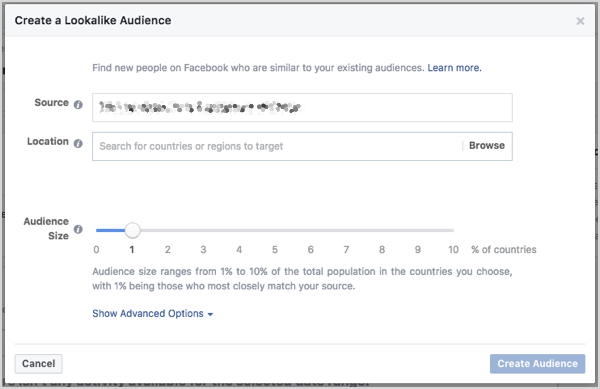
Task: Click the 'Create a Lookalike Audience' title
Action: [93, 20]
